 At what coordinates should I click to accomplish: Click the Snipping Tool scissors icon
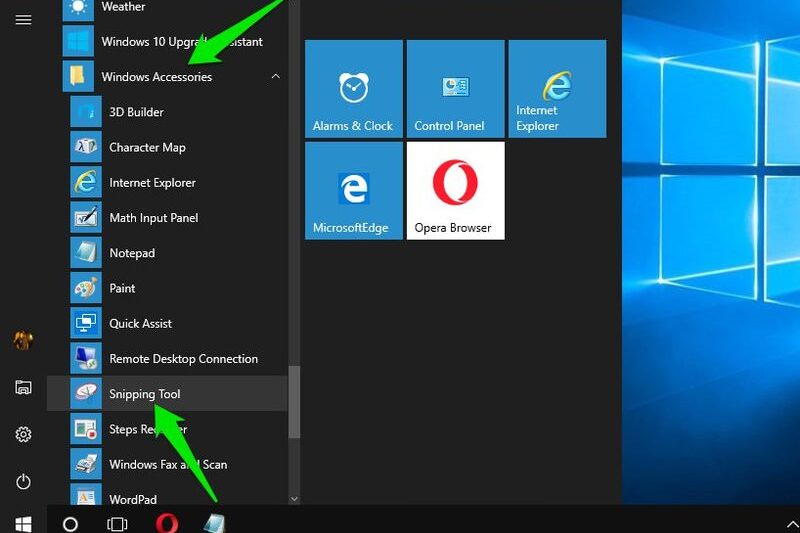(86, 393)
